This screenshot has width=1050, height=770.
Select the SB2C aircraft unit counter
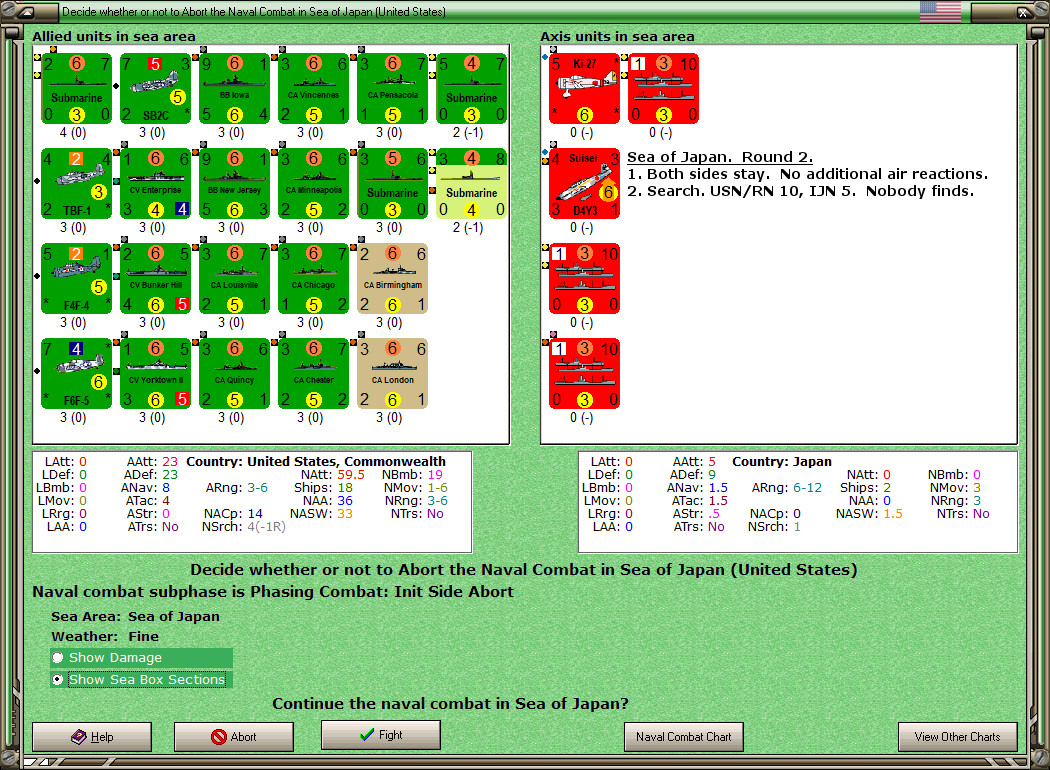click(155, 88)
